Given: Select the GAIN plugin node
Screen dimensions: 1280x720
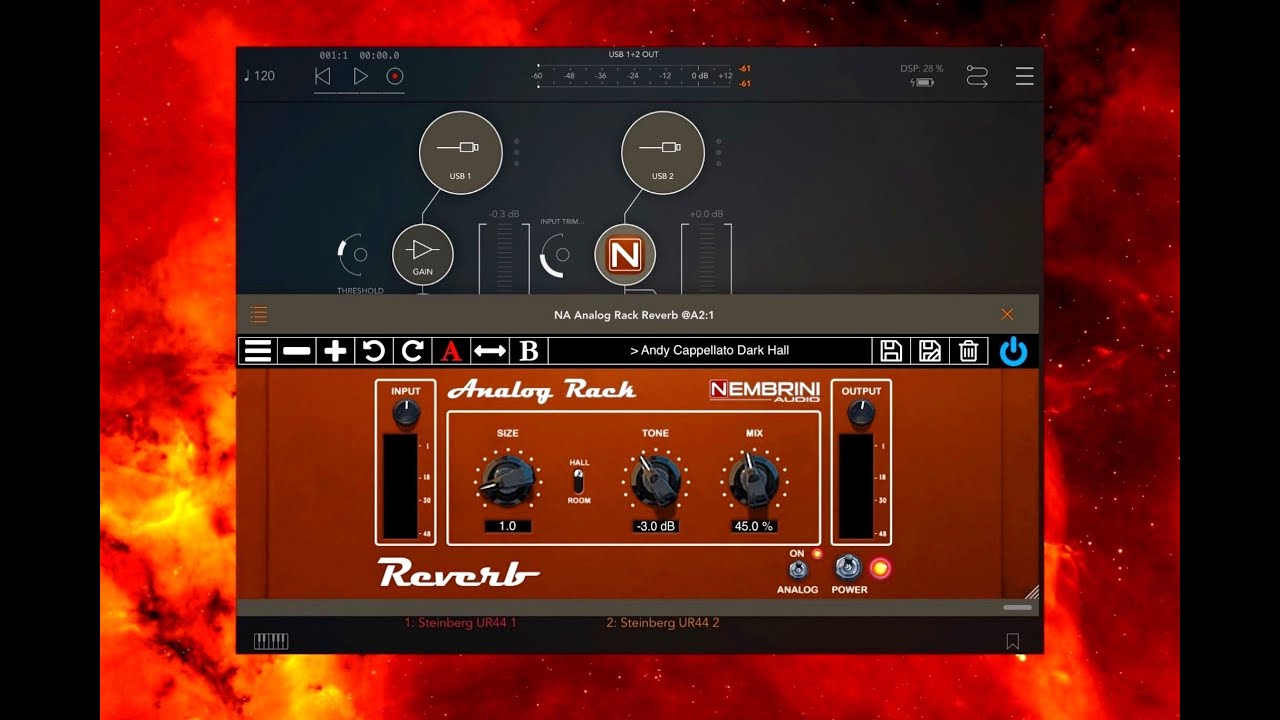Looking at the screenshot, I should [423, 254].
